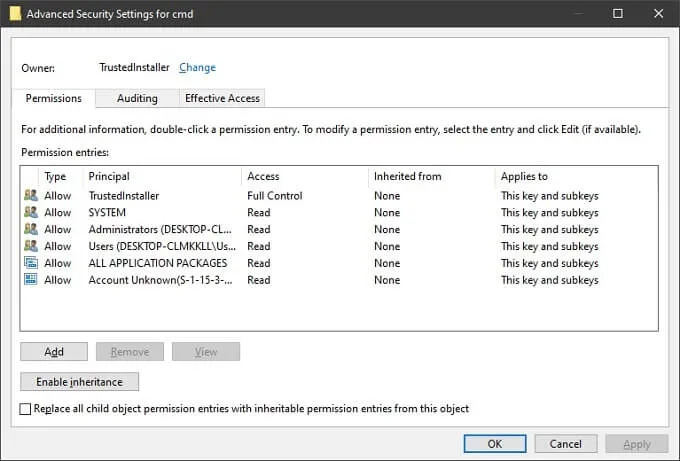Click the Cancel button

coord(566,444)
